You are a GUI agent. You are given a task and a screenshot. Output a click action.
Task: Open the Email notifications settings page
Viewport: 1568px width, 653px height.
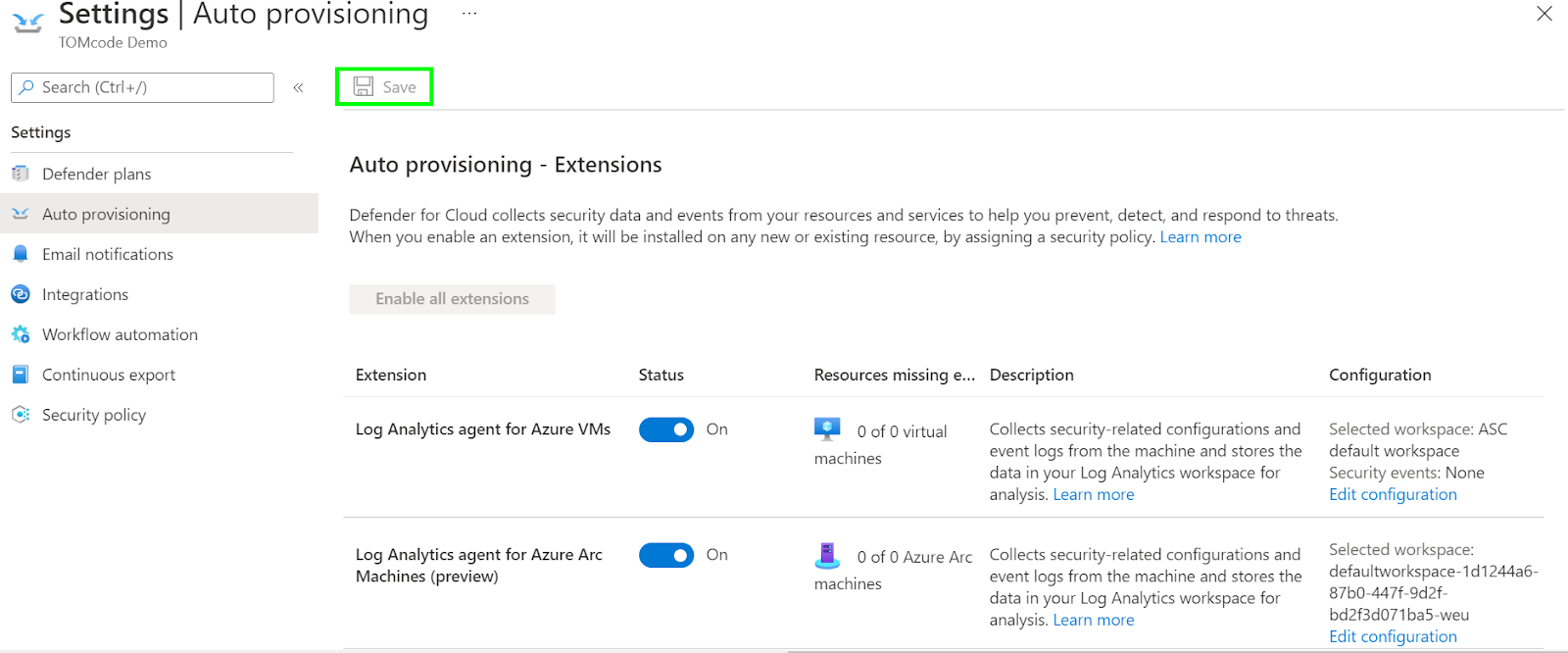(x=108, y=254)
